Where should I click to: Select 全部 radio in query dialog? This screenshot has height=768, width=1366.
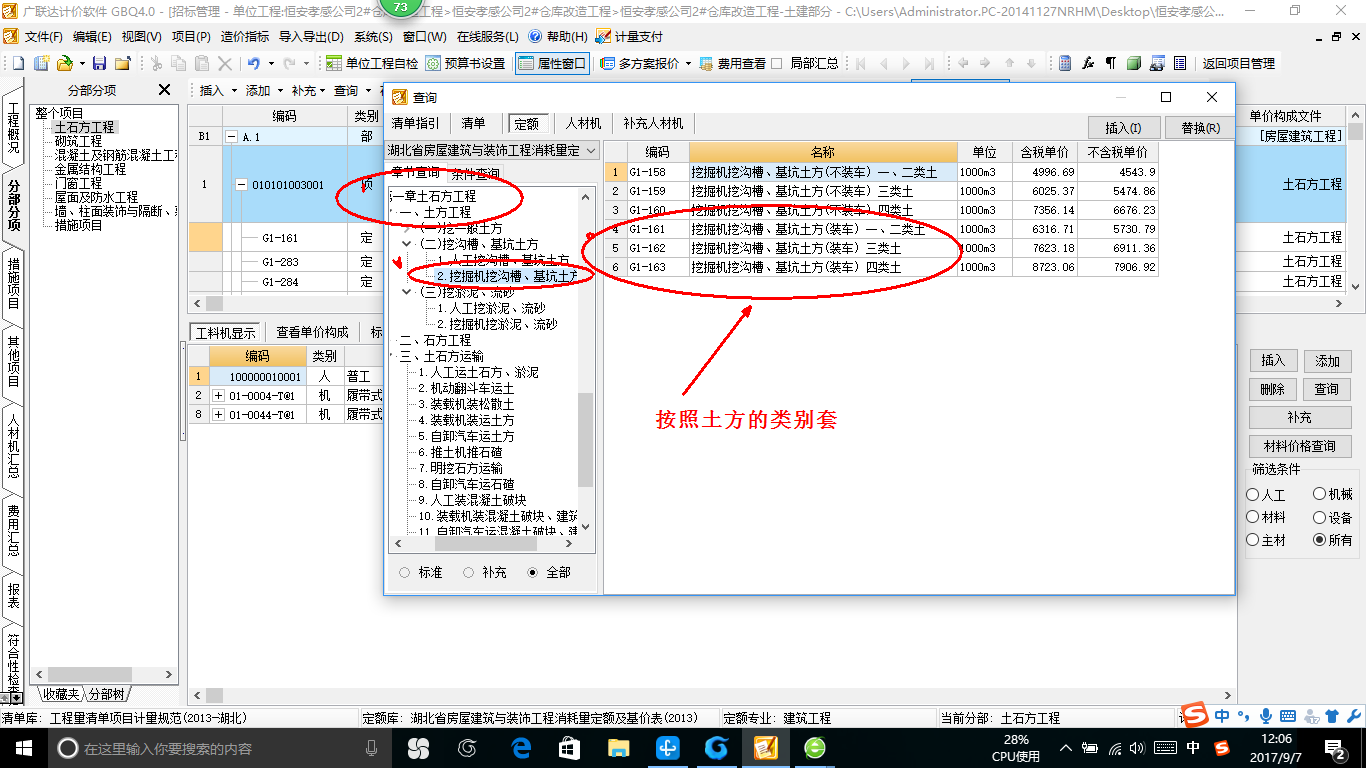pos(532,573)
